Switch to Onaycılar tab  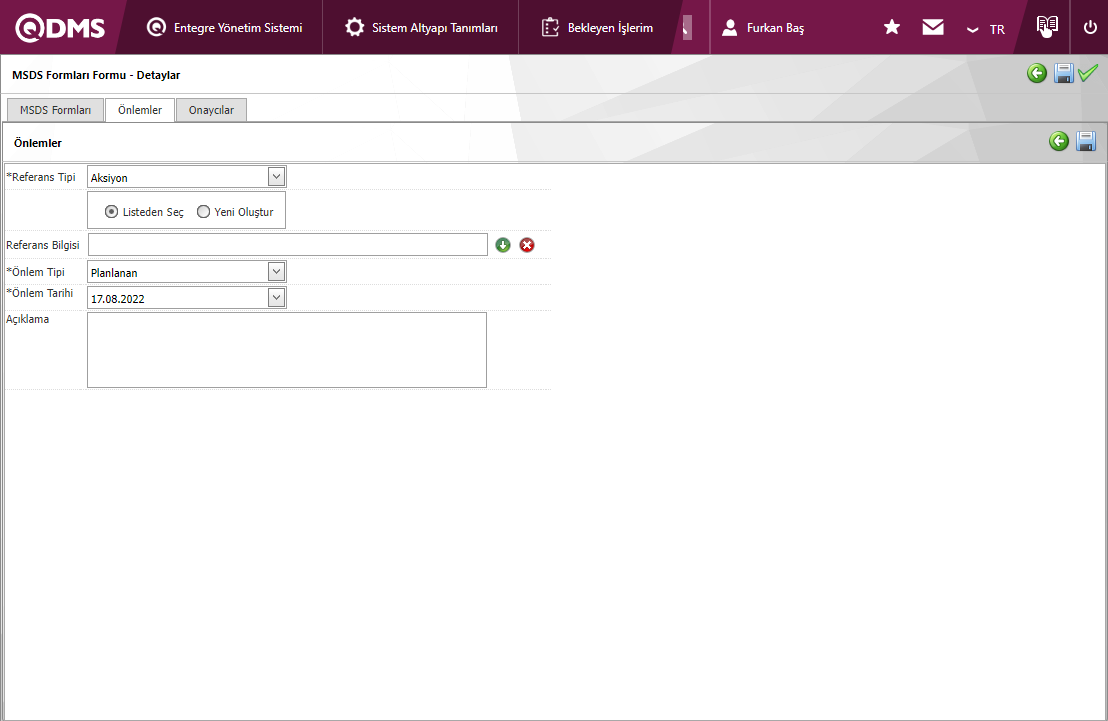[211, 110]
